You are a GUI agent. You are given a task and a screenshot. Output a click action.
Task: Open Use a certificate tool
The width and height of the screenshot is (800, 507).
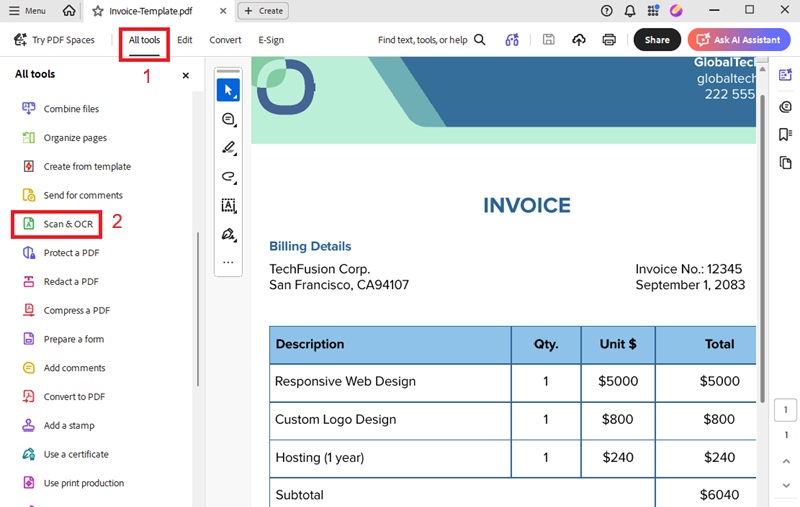point(65,454)
